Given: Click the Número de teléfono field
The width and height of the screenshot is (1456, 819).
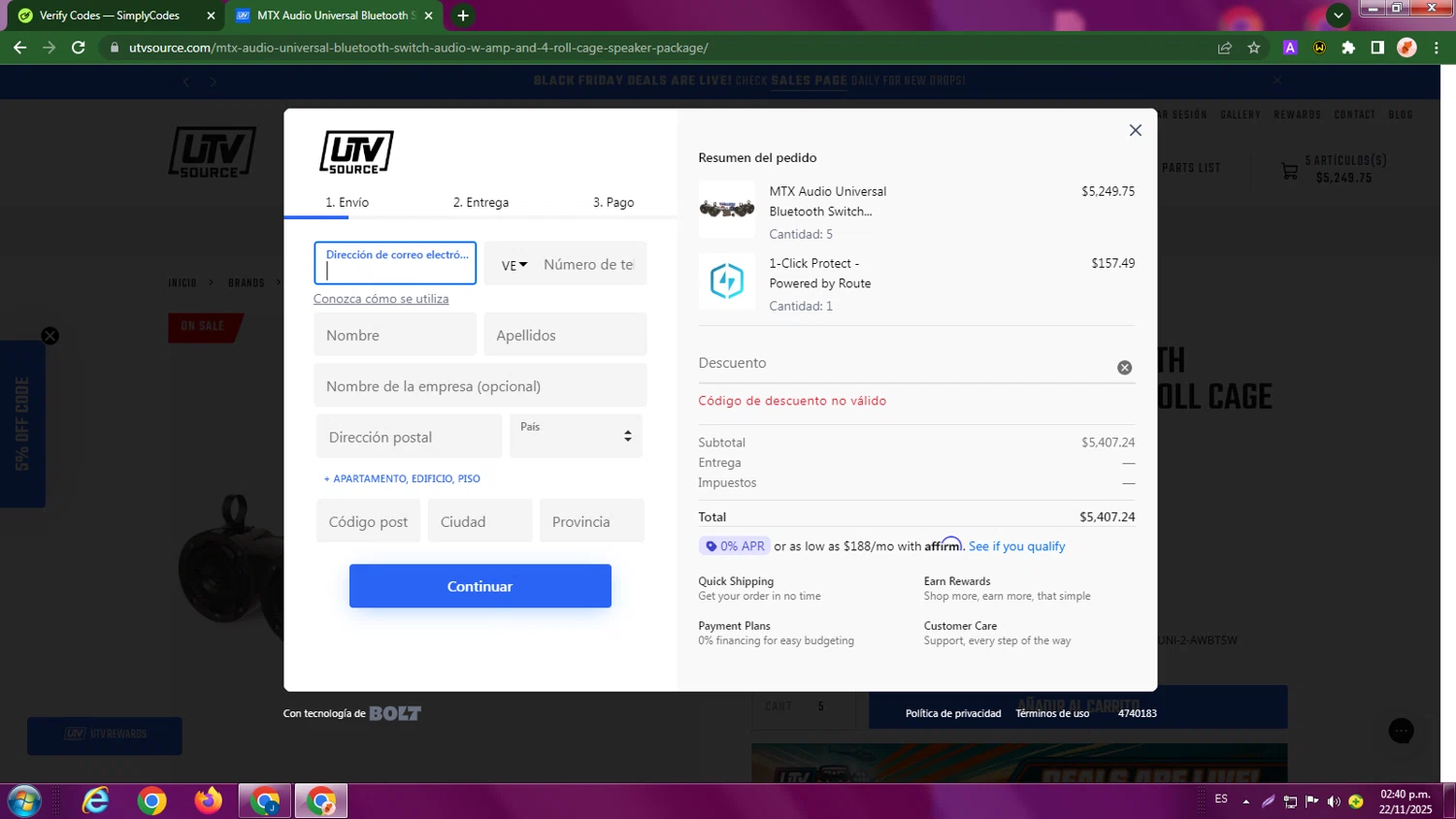Looking at the screenshot, I should point(589,264).
